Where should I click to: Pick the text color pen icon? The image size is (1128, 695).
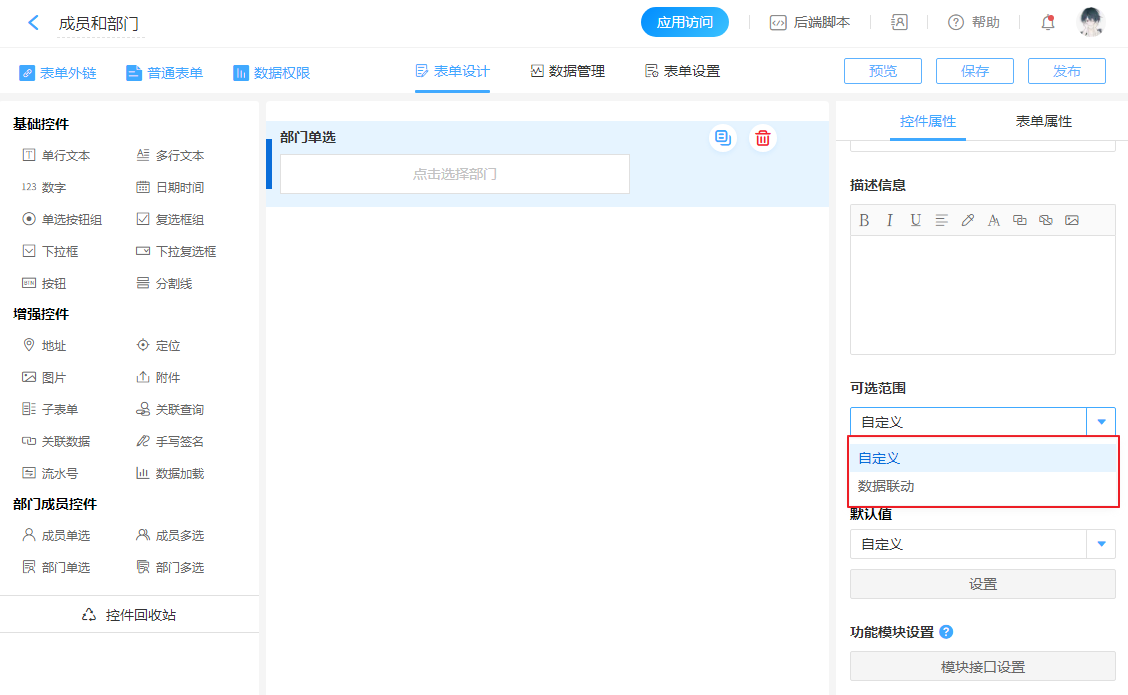pyautogui.click(x=967, y=220)
